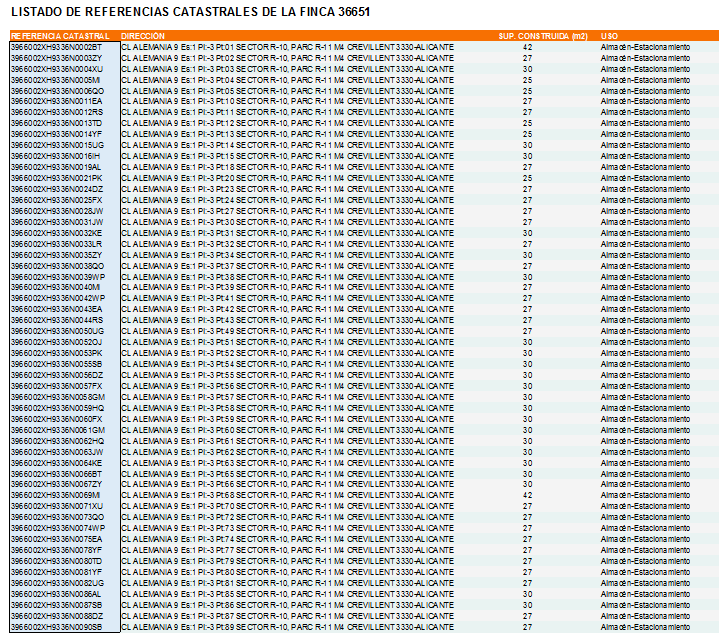Select the DIRECCIÓN column header
This screenshot has height=641, width=723.
click(142, 35)
